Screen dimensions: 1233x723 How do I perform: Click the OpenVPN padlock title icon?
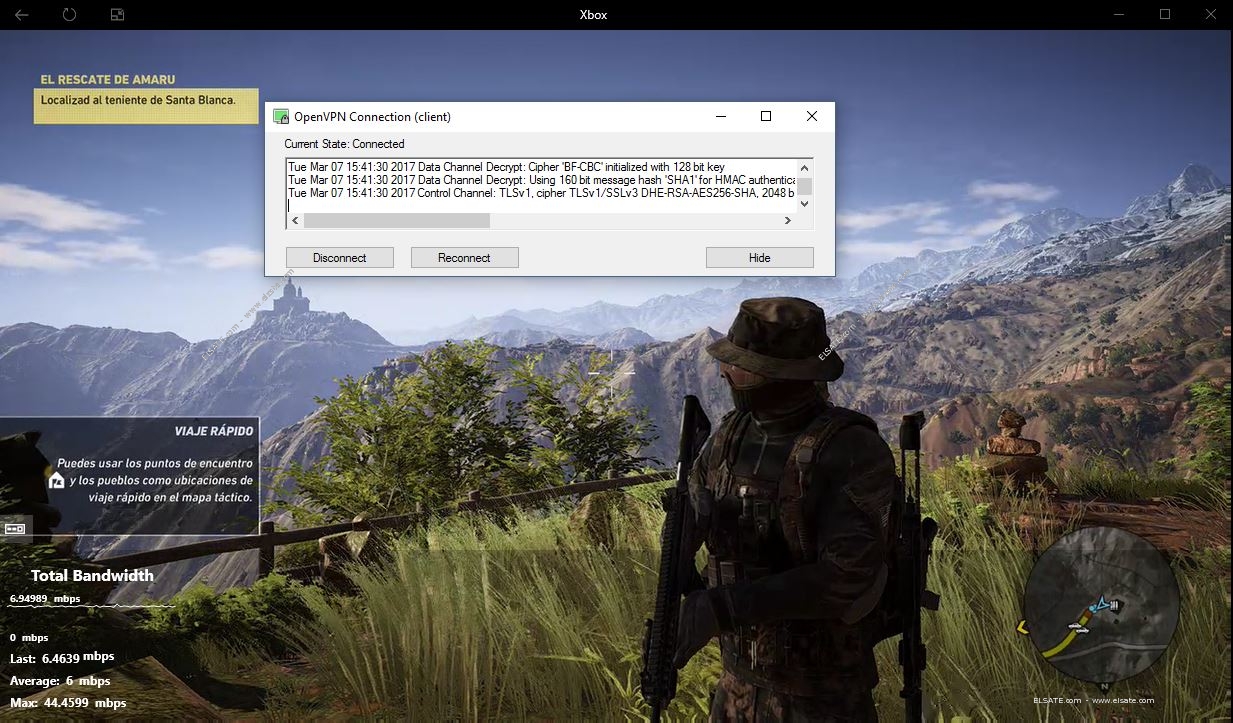pyautogui.click(x=281, y=116)
